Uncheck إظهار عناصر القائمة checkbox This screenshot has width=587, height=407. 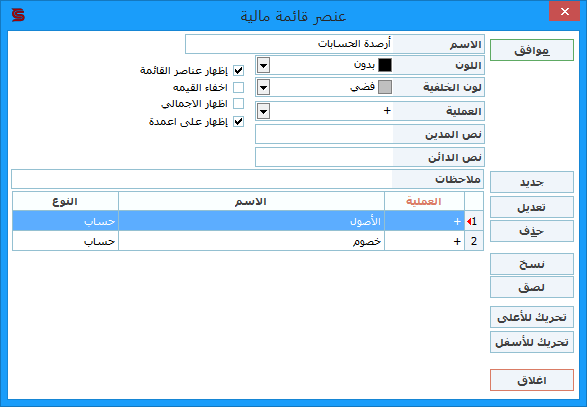click(x=238, y=70)
